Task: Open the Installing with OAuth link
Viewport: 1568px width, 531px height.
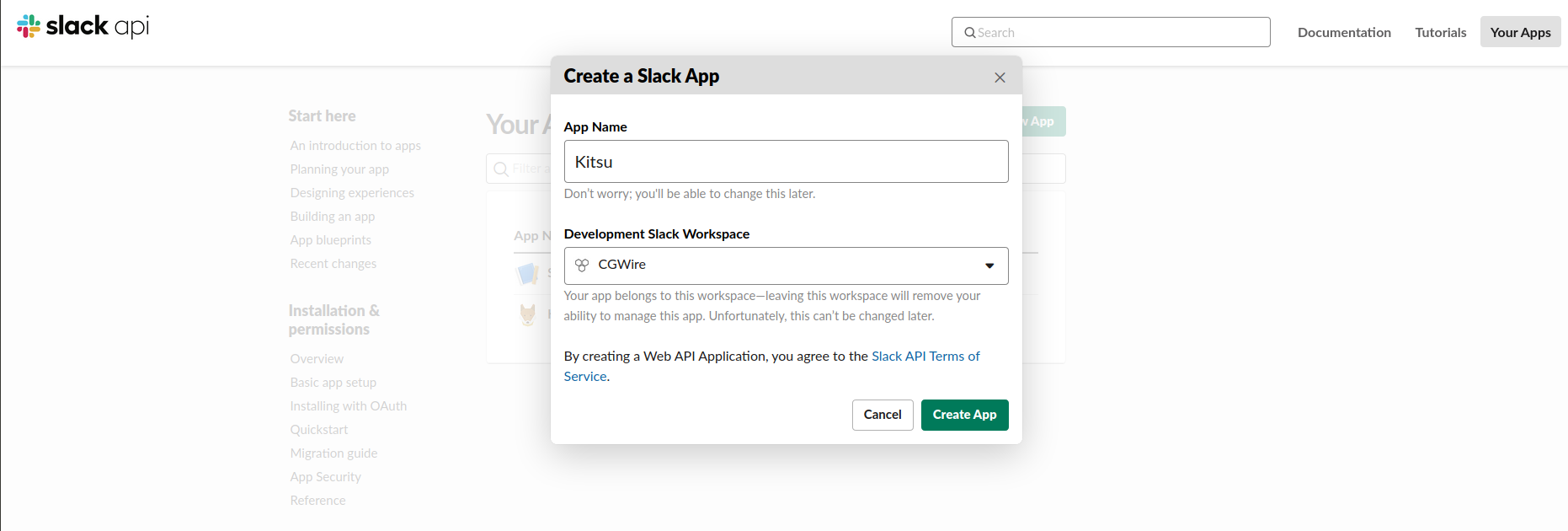Action: (x=349, y=406)
